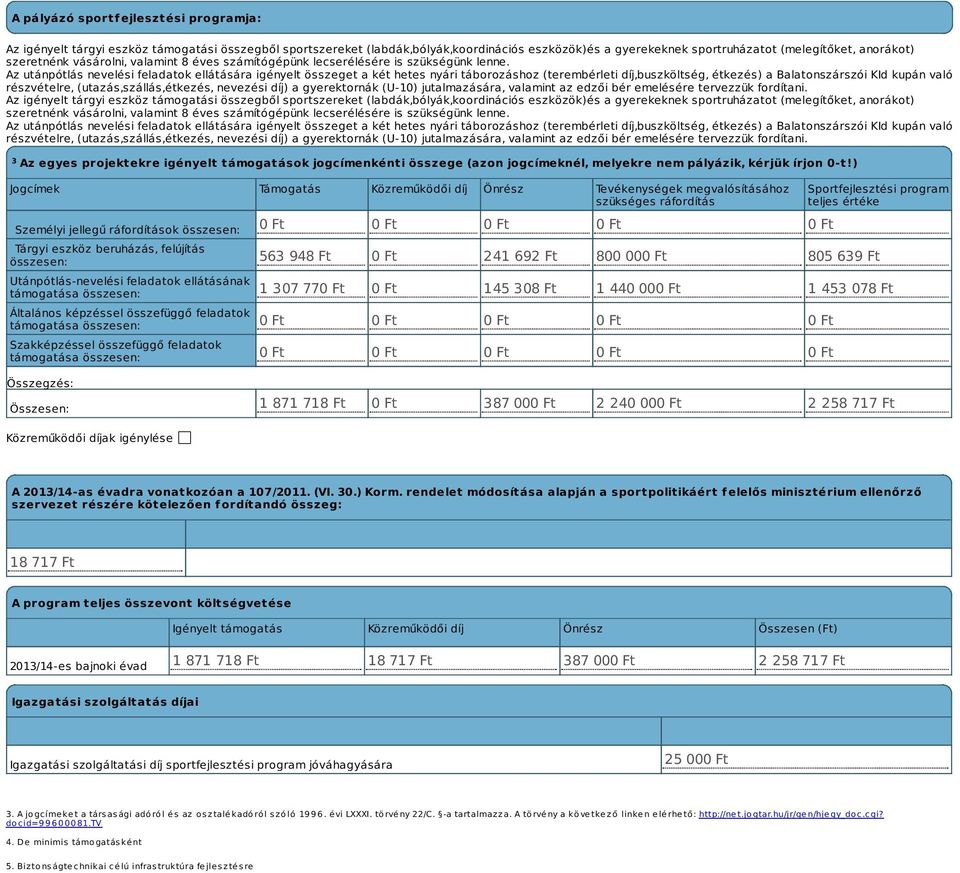Viewport: 960px width, 873px height.
Task: Click the 18 717 Ft ministry amount field
Action: (x=96, y=562)
